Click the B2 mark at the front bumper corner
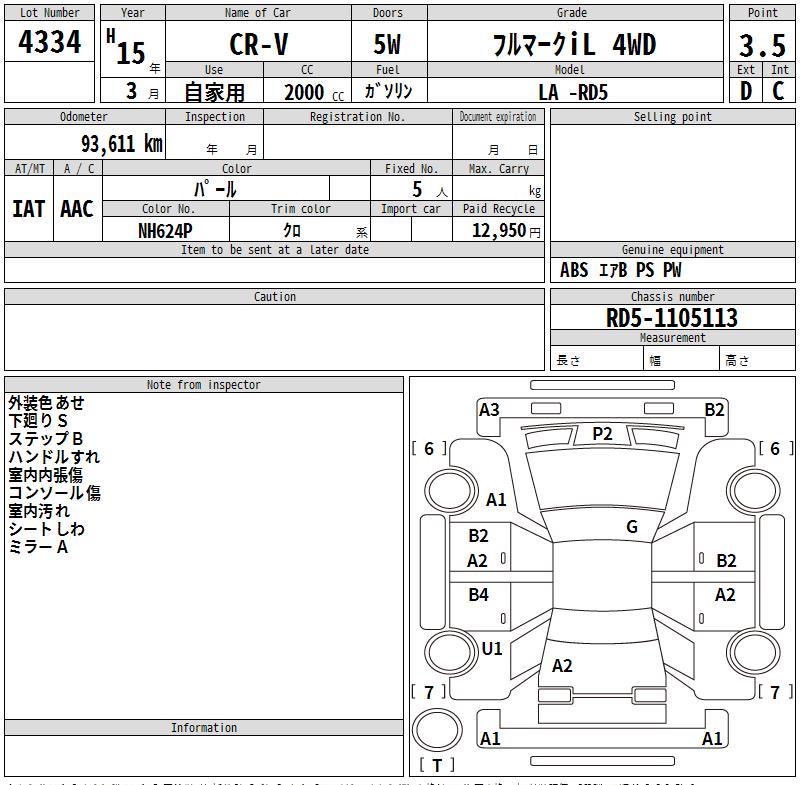801x785 pixels. pos(714,410)
